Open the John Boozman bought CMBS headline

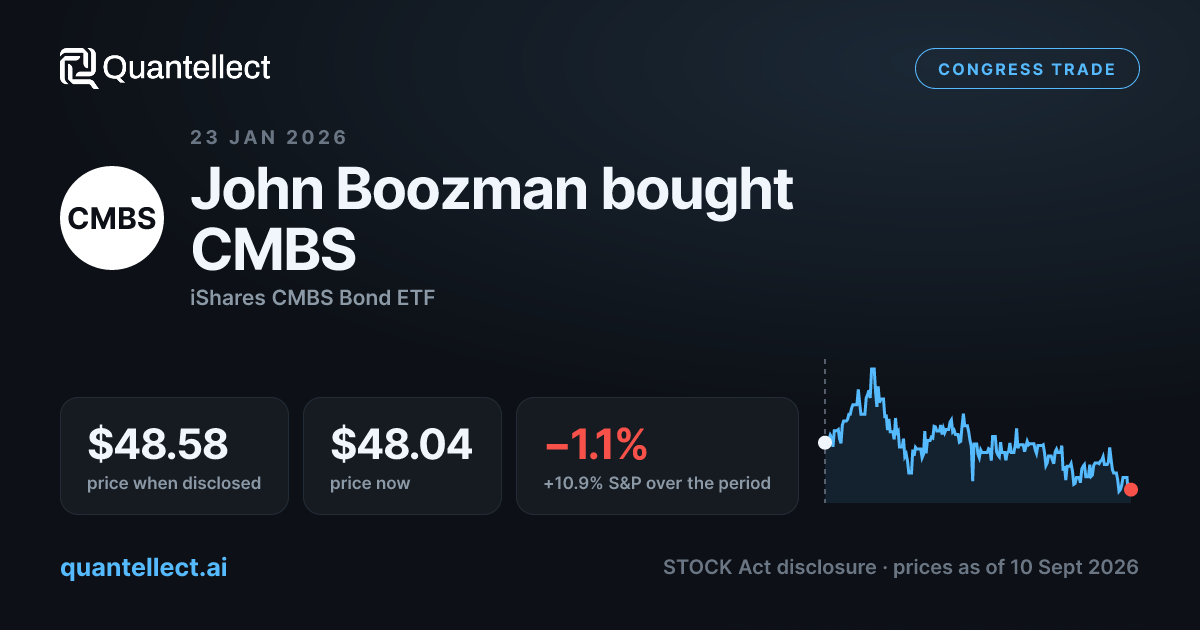[491, 219]
